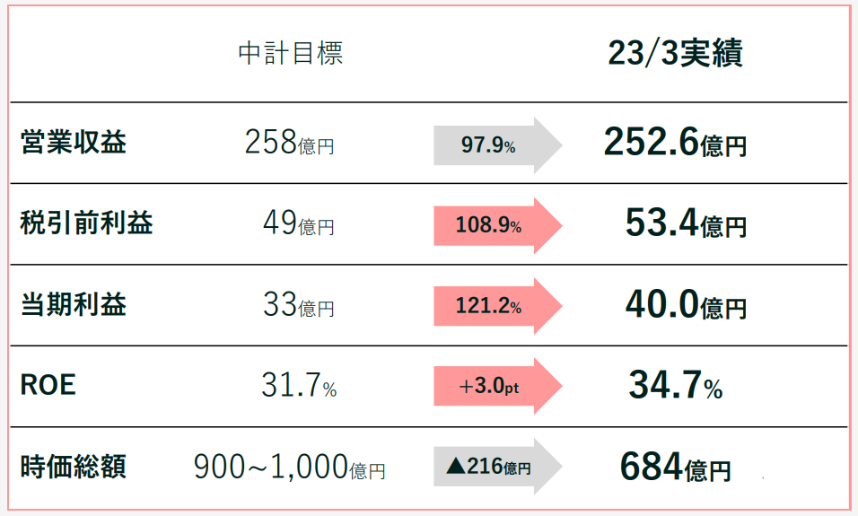Select the 34.7% ROE result

[675, 386]
